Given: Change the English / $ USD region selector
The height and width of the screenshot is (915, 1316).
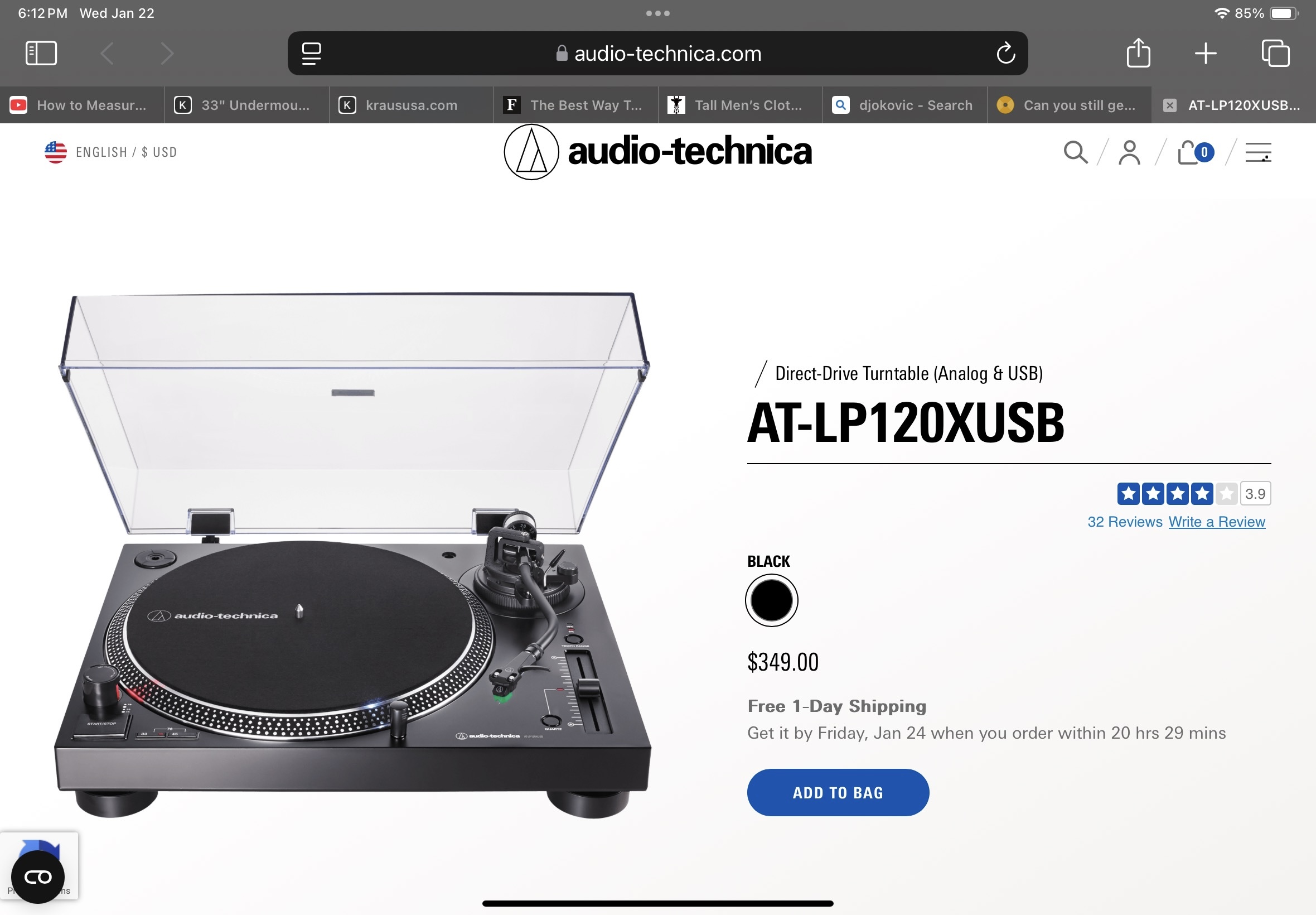Looking at the screenshot, I should [111, 152].
